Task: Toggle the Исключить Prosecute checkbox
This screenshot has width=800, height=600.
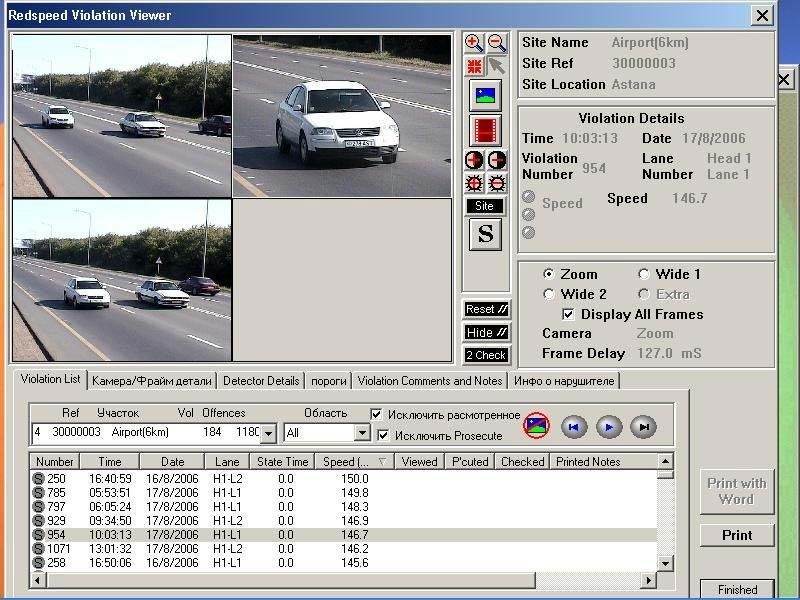Action: coord(383,435)
